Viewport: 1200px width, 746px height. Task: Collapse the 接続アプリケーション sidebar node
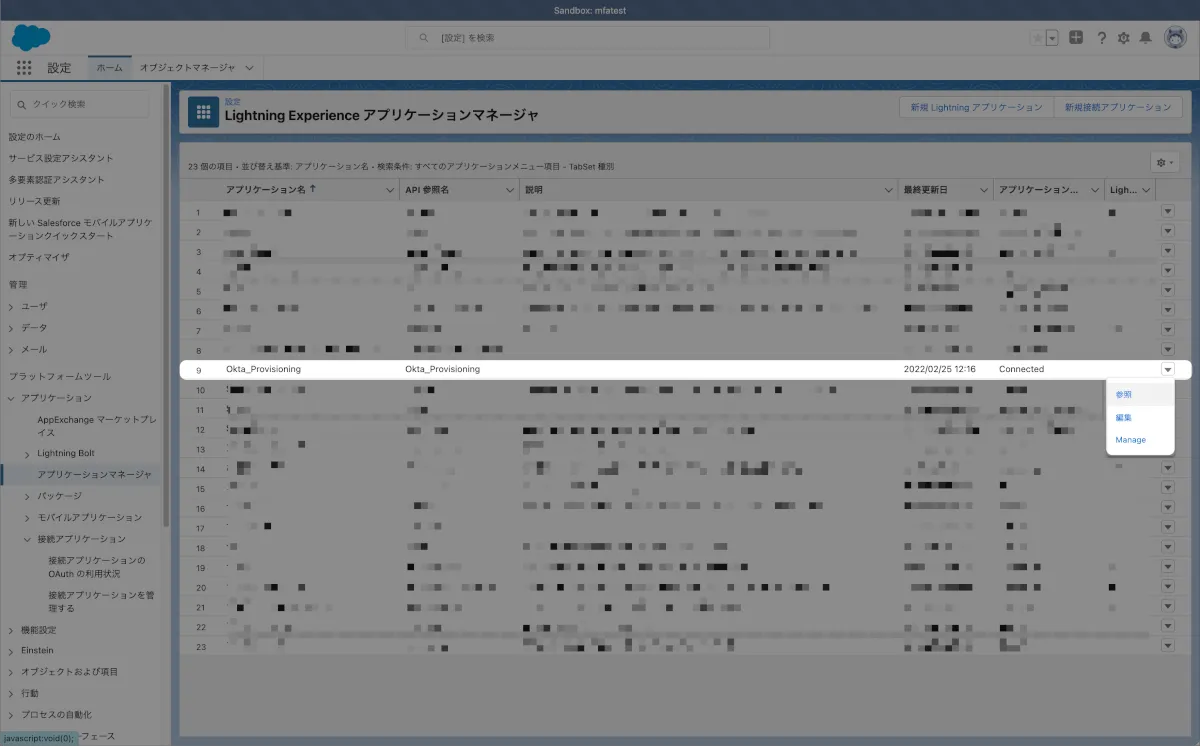tap(27, 539)
